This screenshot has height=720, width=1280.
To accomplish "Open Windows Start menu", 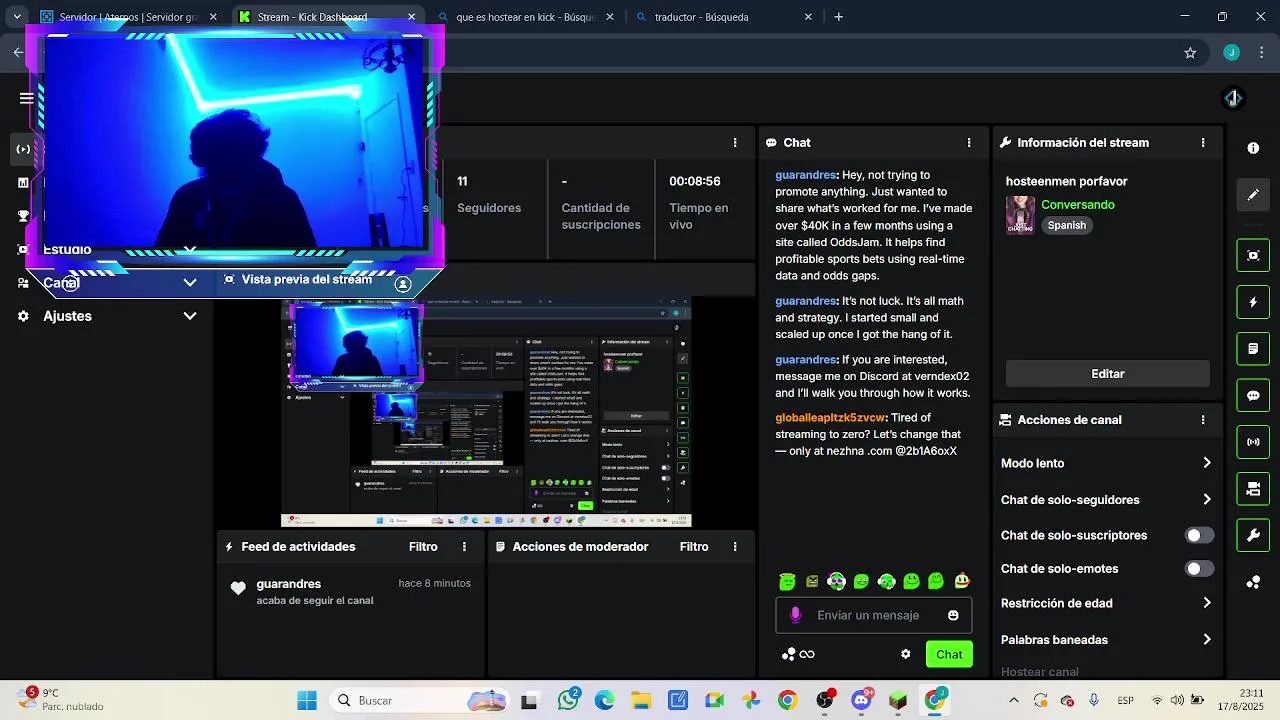I will 307,700.
